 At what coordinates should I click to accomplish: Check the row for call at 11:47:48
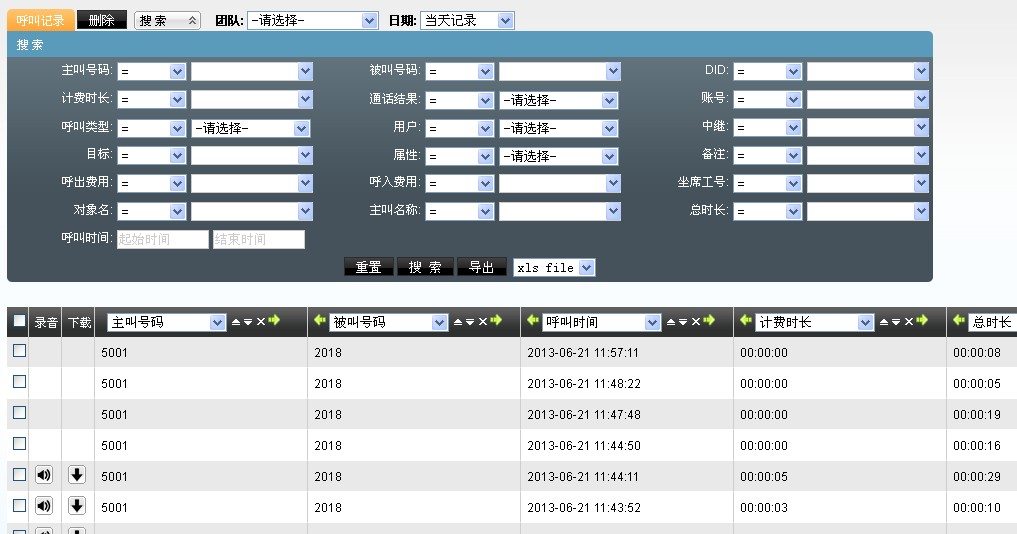[x=19, y=413]
